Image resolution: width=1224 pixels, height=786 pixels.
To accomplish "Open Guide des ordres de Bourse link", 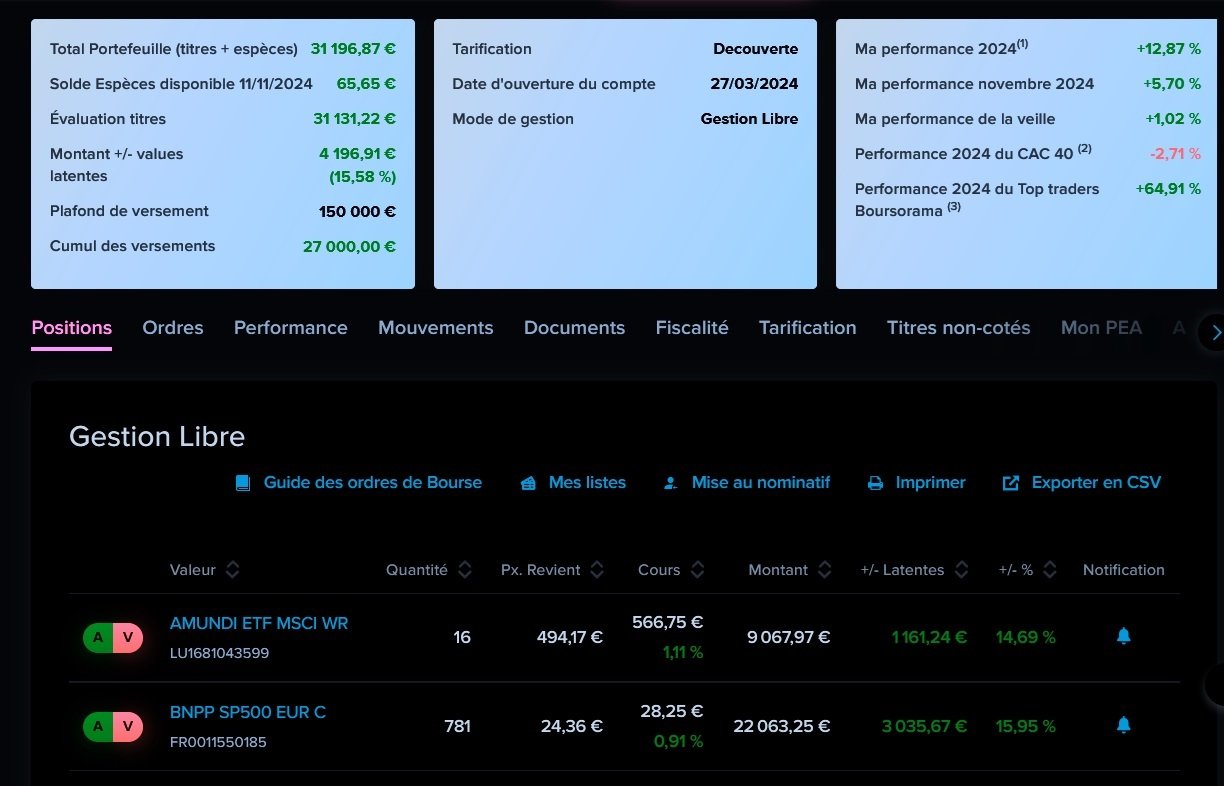I will tap(373, 483).
